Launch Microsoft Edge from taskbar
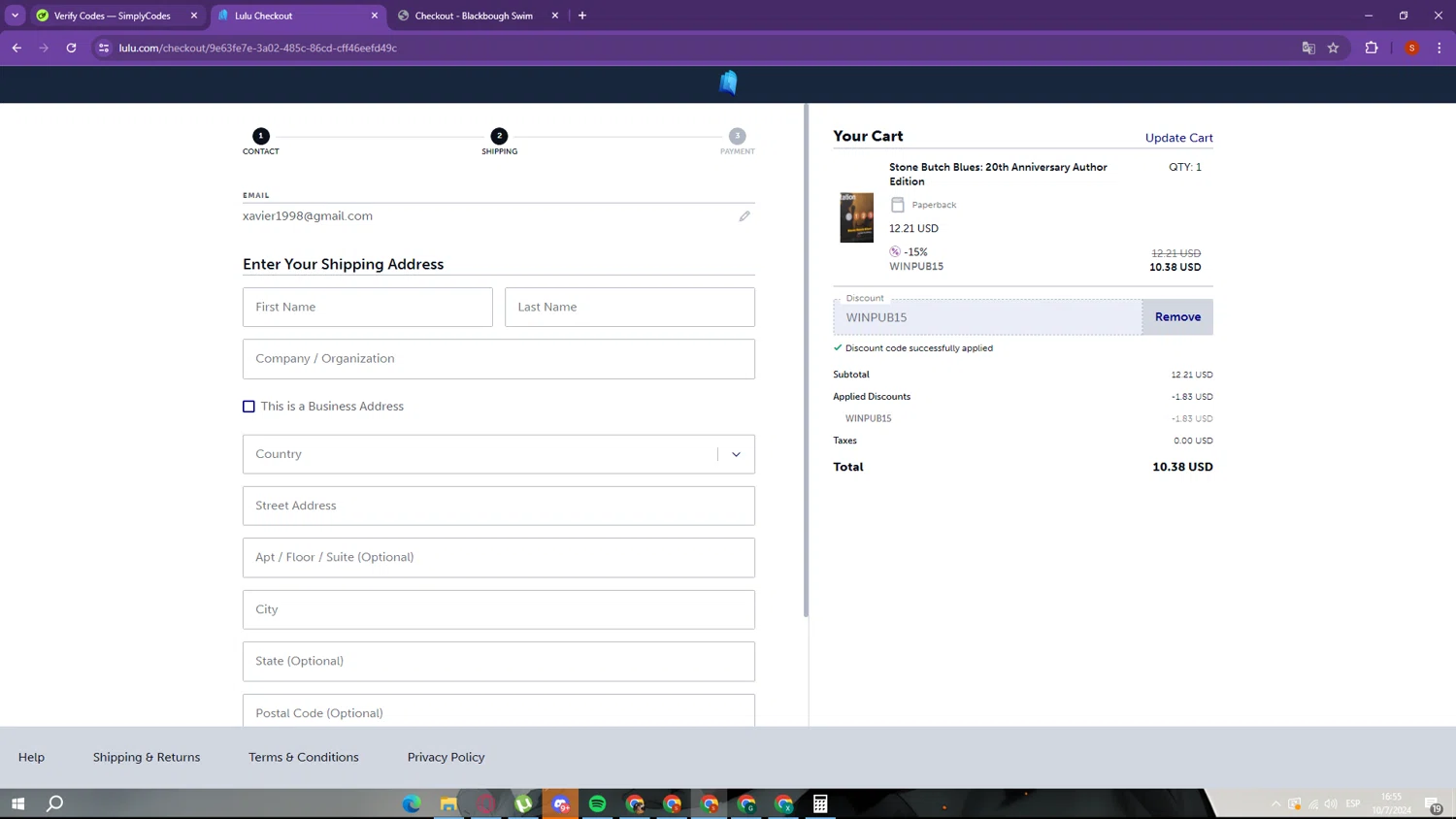Image resolution: width=1456 pixels, height=819 pixels. pyautogui.click(x=412, y=803)
